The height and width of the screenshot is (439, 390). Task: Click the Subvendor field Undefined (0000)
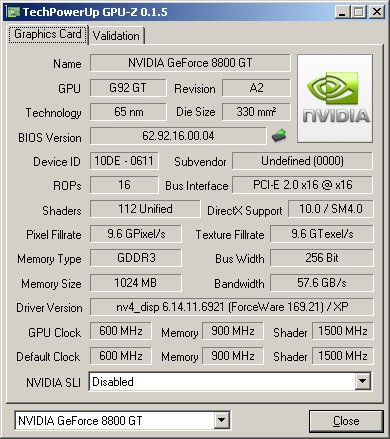[x=302, y=161]
